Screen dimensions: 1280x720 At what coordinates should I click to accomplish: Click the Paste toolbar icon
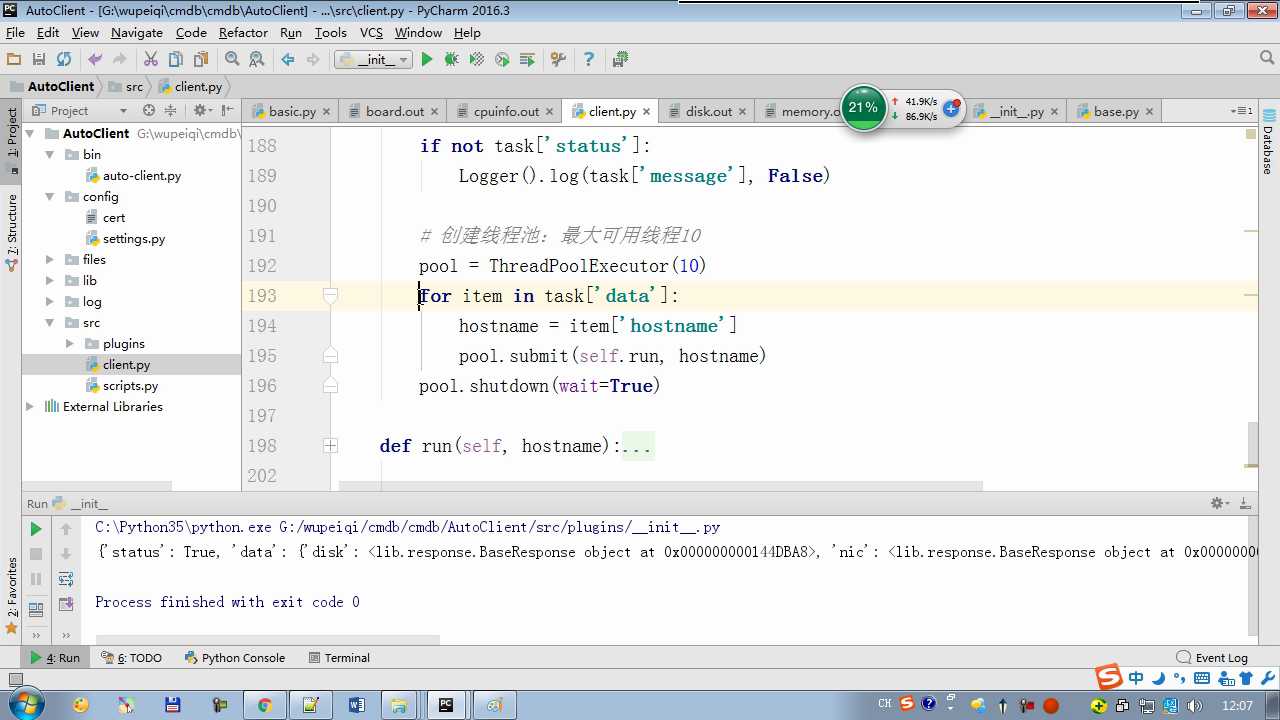pos(201,60)
